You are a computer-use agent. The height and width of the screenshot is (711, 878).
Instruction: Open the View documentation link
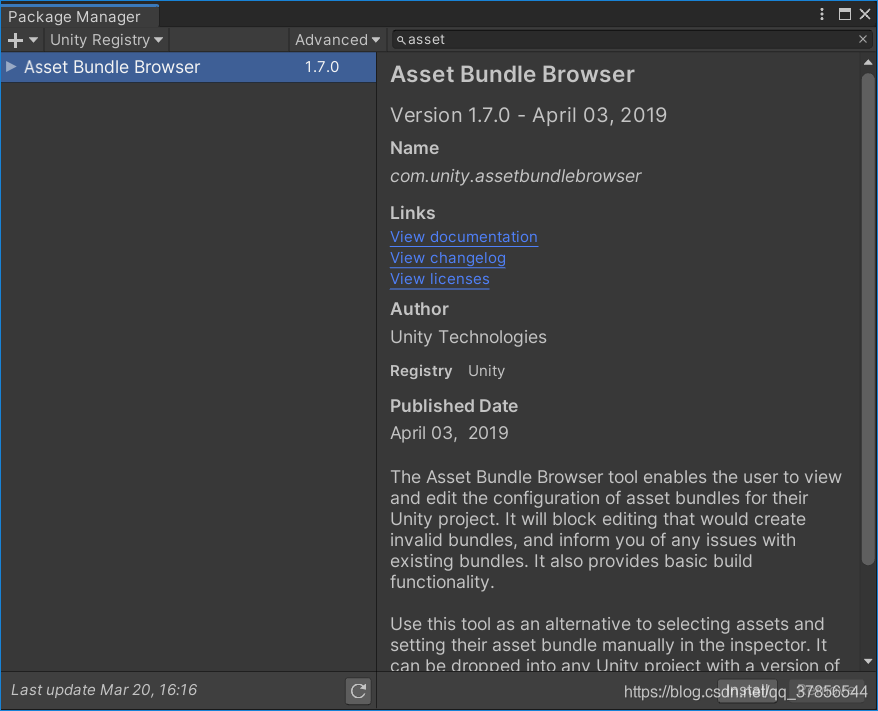tap(464, 237)
